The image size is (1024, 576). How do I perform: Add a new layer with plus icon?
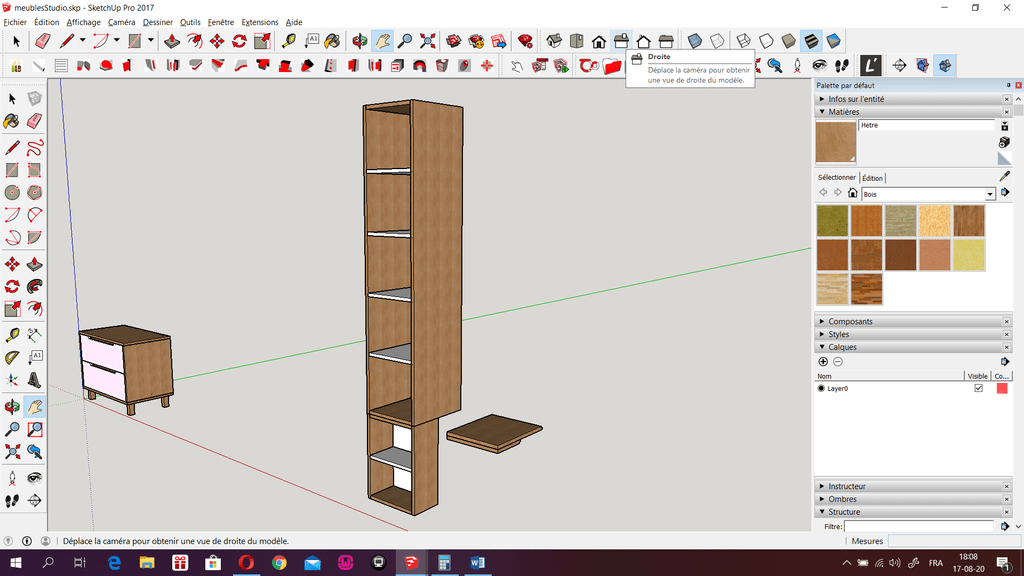[823, 361]
